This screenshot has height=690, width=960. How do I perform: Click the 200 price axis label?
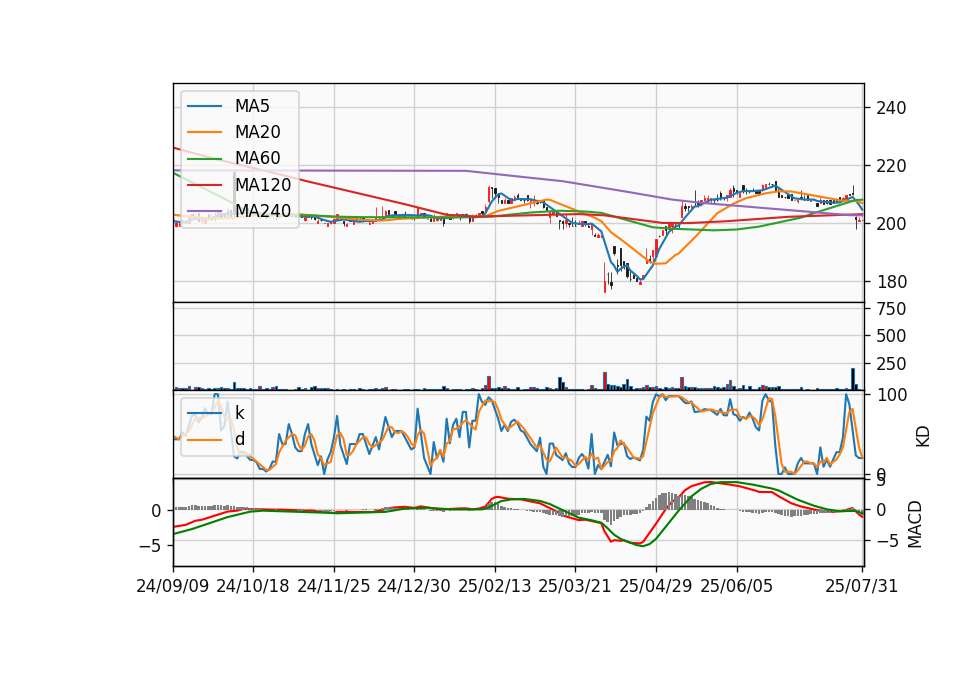(891, 224)
